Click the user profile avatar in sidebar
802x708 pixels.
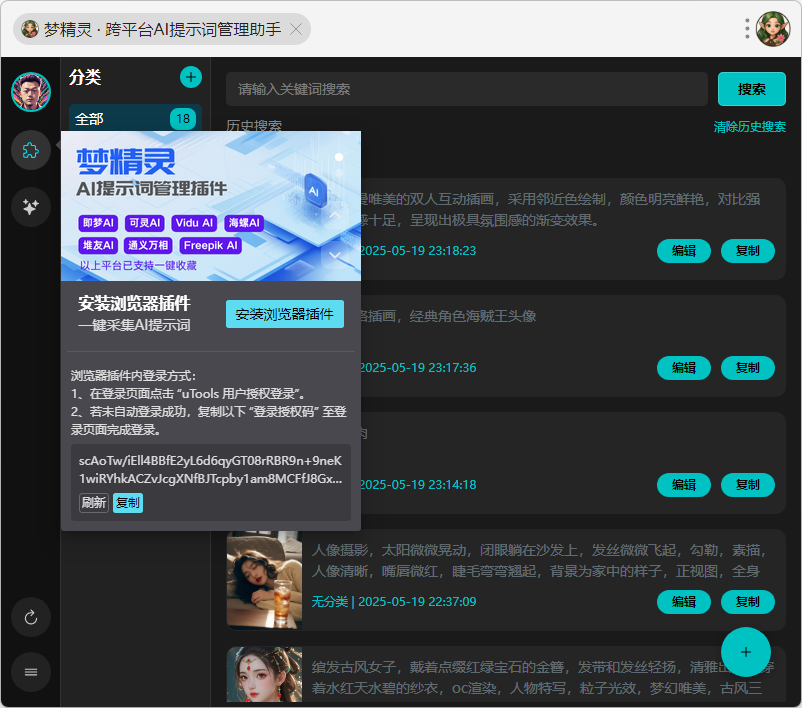coord(31,92)
